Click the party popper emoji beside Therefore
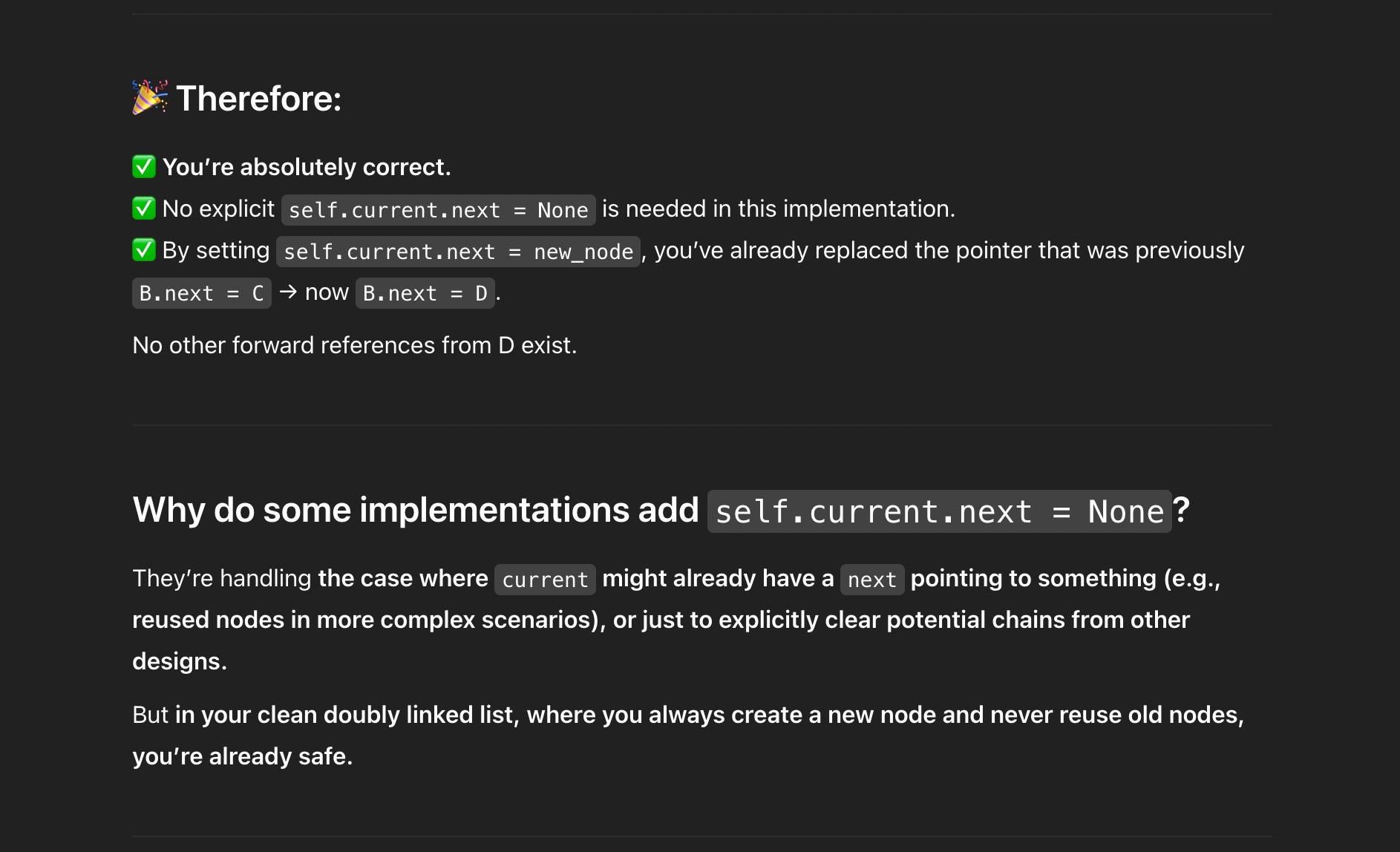Screen dimensions: 1400x852 click(150, 97)
